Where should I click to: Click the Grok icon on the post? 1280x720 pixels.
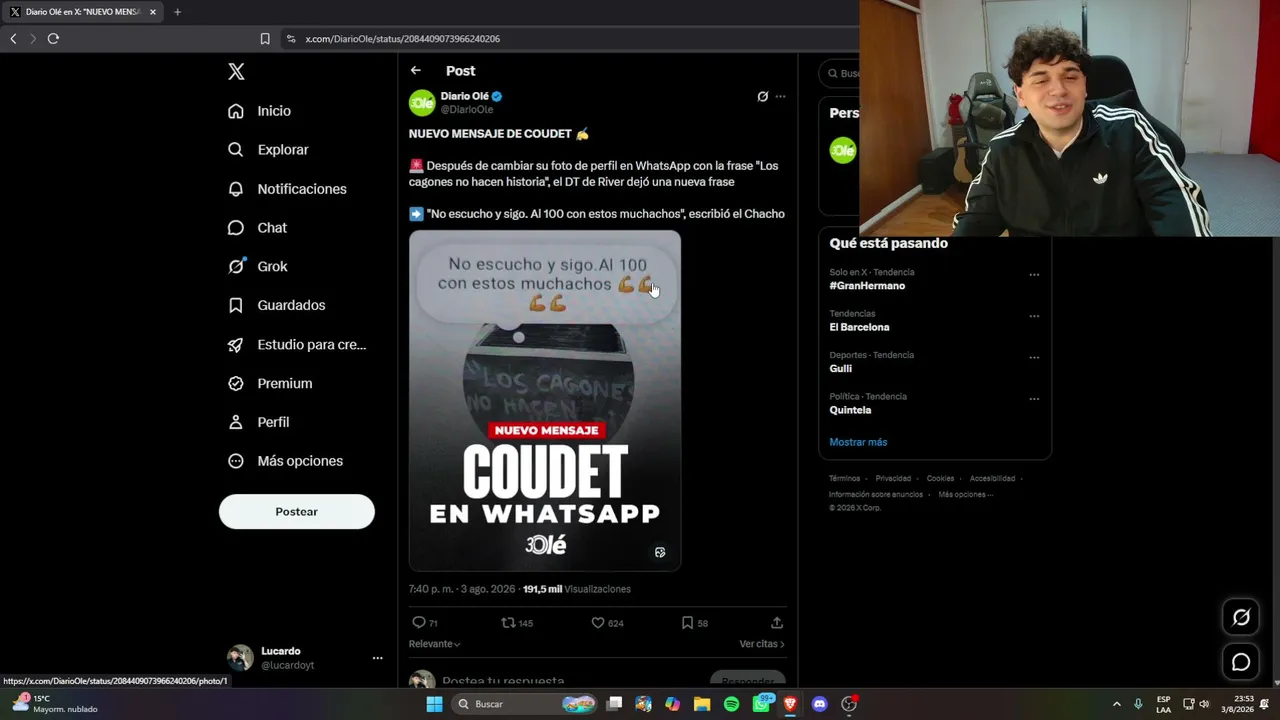pyautogui.click(x=762, y=97)
